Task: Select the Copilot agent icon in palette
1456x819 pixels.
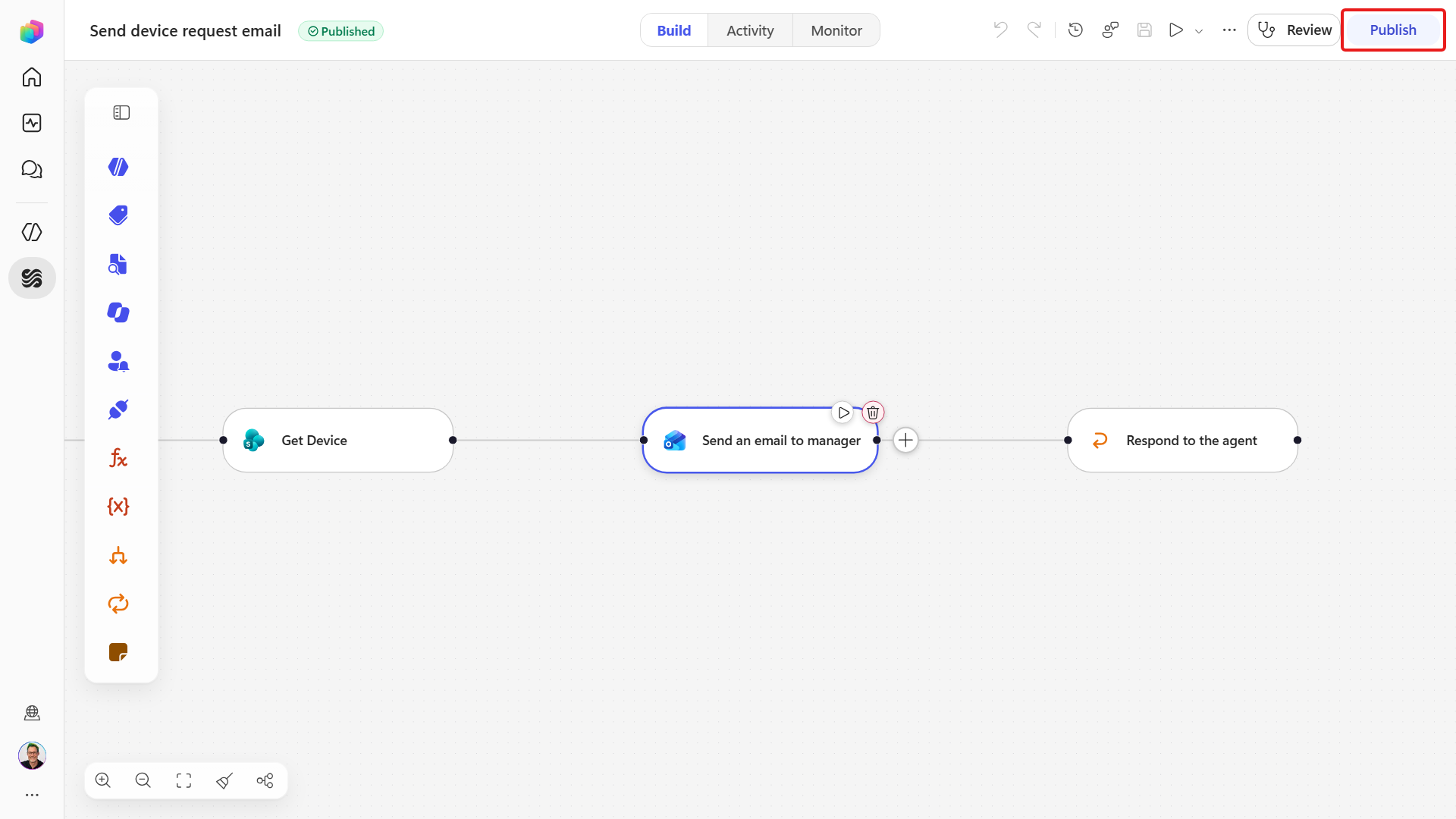Action: (x=118, y=312)
